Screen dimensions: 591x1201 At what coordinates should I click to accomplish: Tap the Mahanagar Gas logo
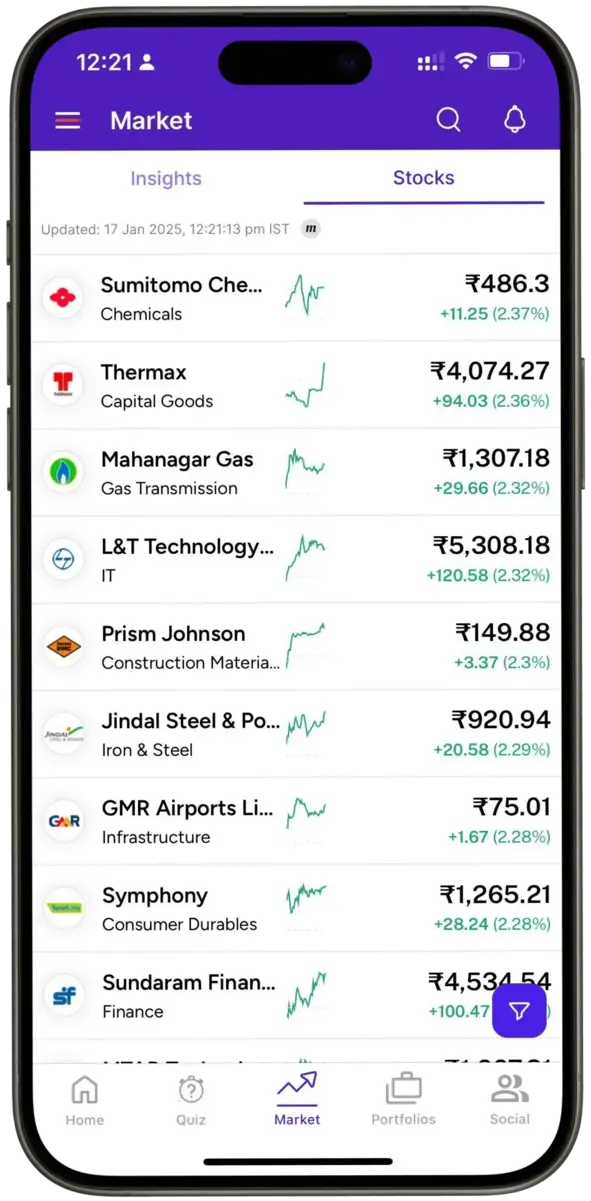tap(63, 472)
